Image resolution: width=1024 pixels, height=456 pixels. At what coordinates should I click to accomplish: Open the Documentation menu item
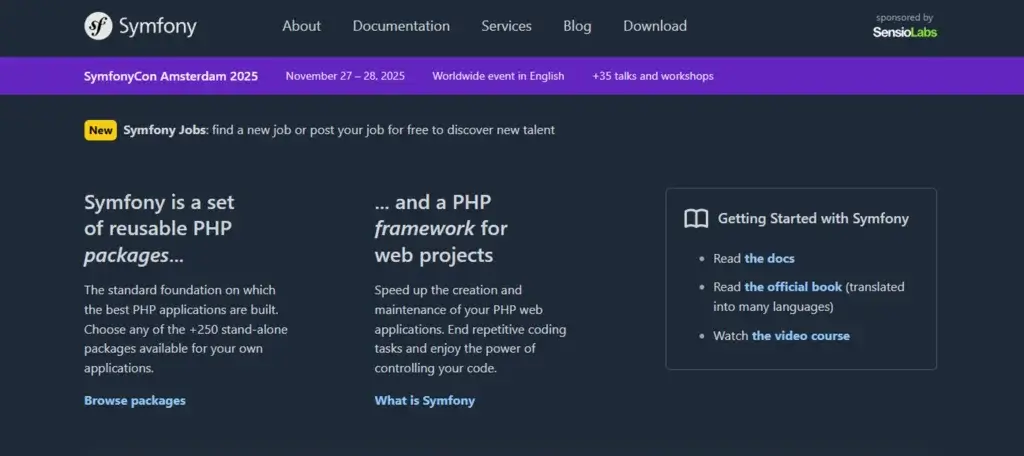[401, 26]
